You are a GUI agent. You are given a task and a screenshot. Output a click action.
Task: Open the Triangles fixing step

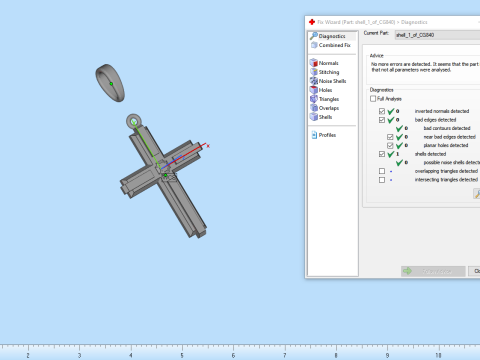tap(324, 99)
